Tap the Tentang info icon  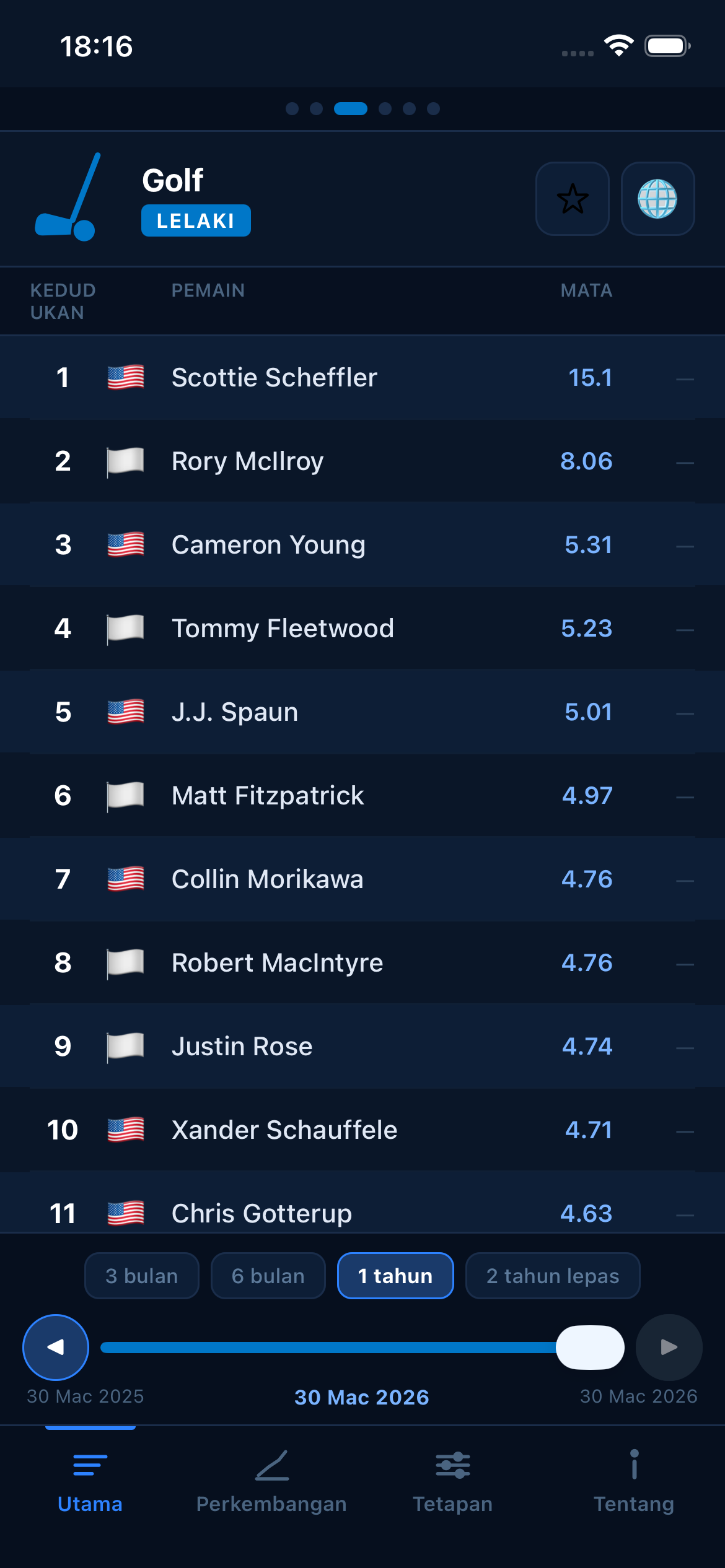point(633,1466)
